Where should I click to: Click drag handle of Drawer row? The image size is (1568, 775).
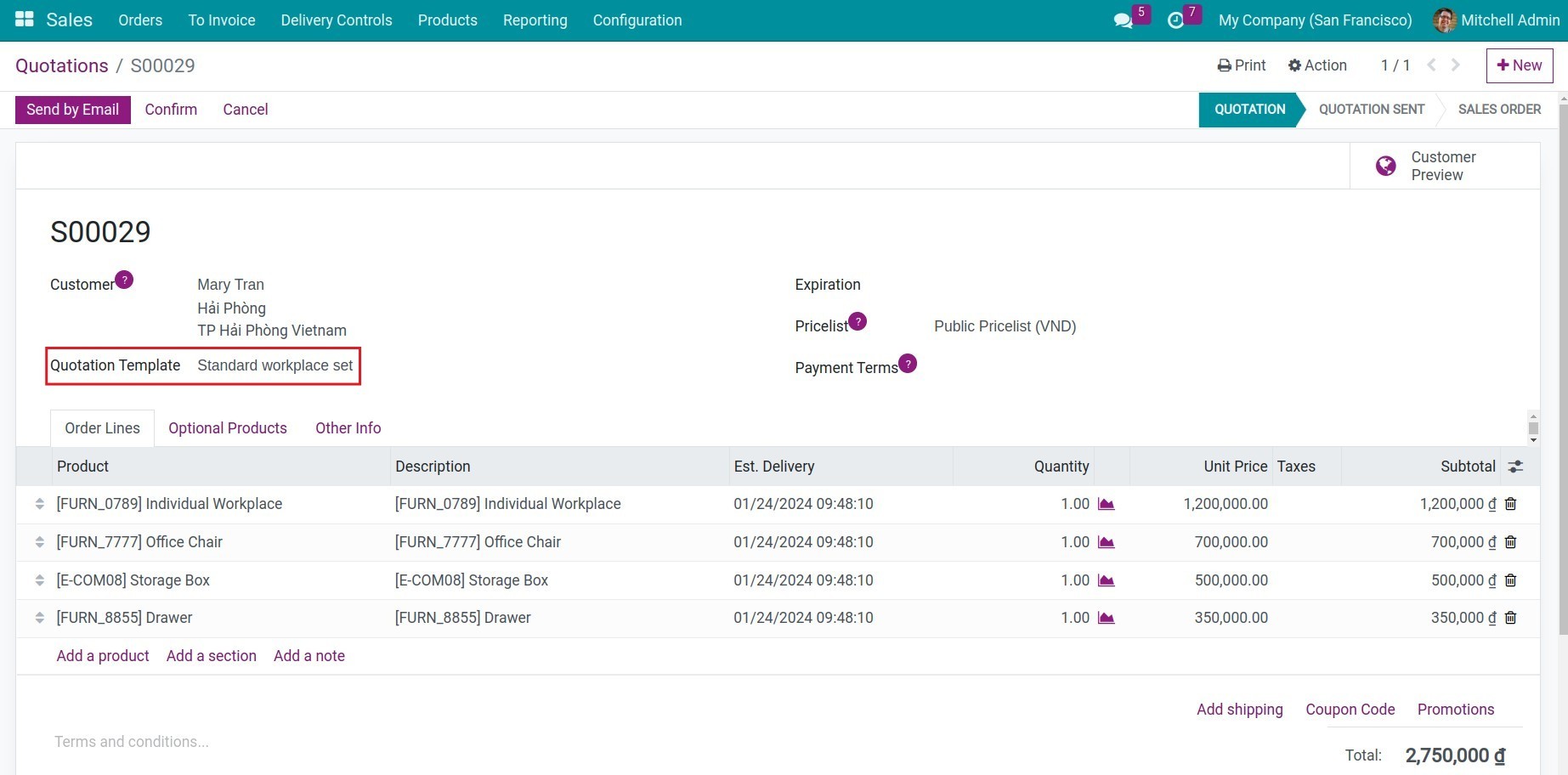click(x=39, y=618)
